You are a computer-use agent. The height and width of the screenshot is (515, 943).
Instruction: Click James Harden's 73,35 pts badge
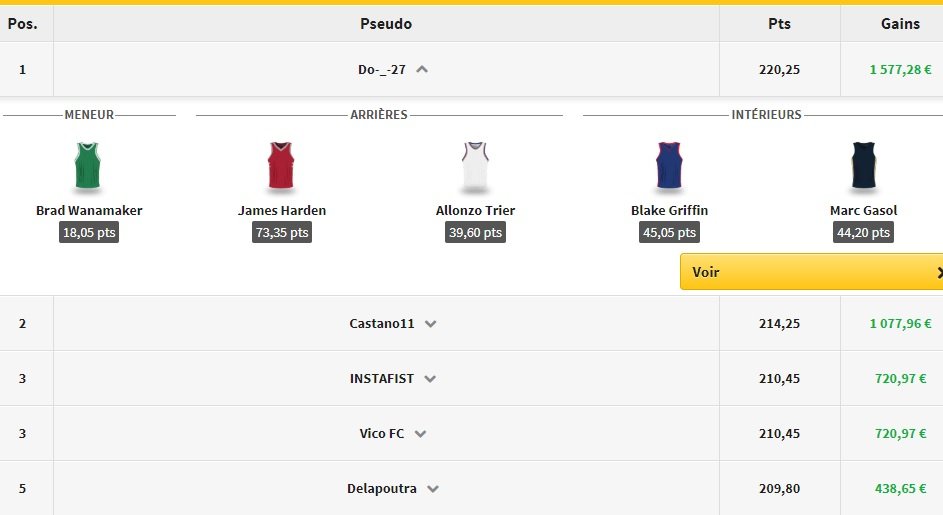[x=282, y=232]
